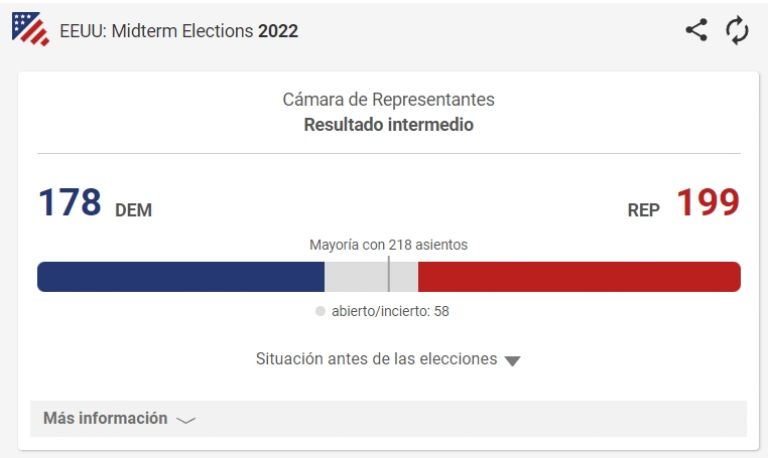Click the 218 majority marker line
768x458 pixels.
388,274
